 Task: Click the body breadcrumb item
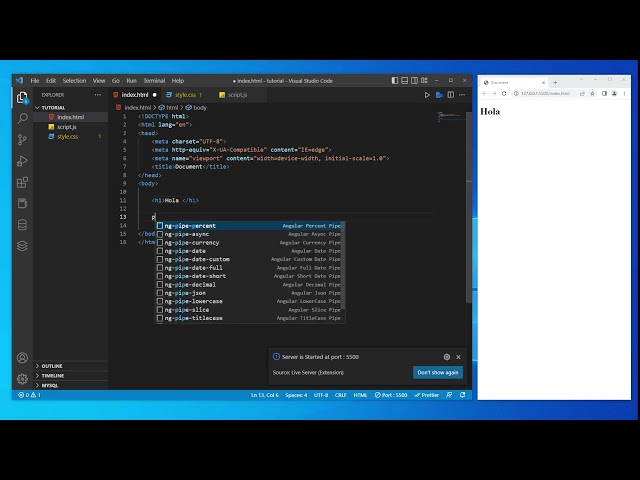(196, 108)
